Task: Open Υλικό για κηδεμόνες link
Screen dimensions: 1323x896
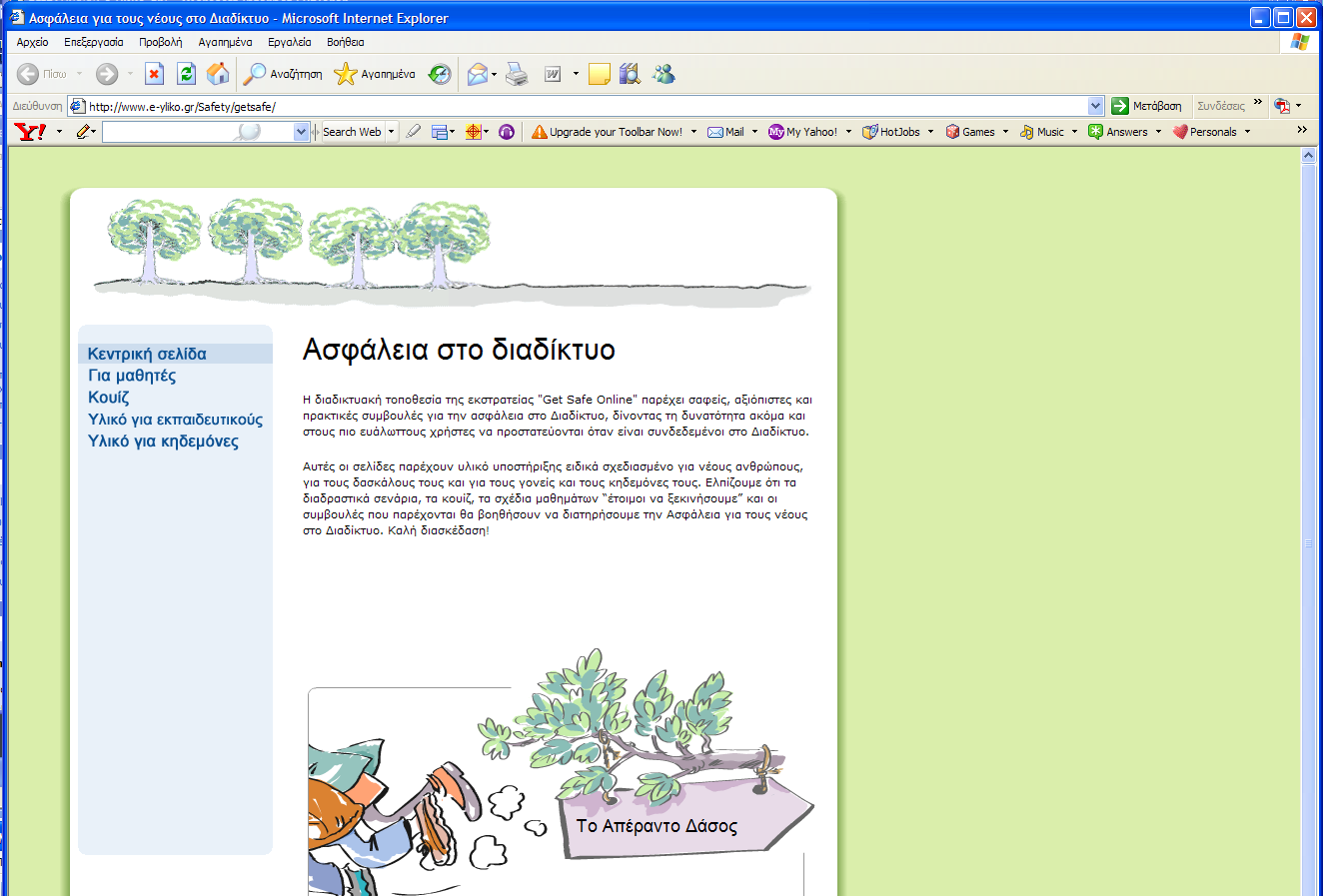Action: click(163, 442)
